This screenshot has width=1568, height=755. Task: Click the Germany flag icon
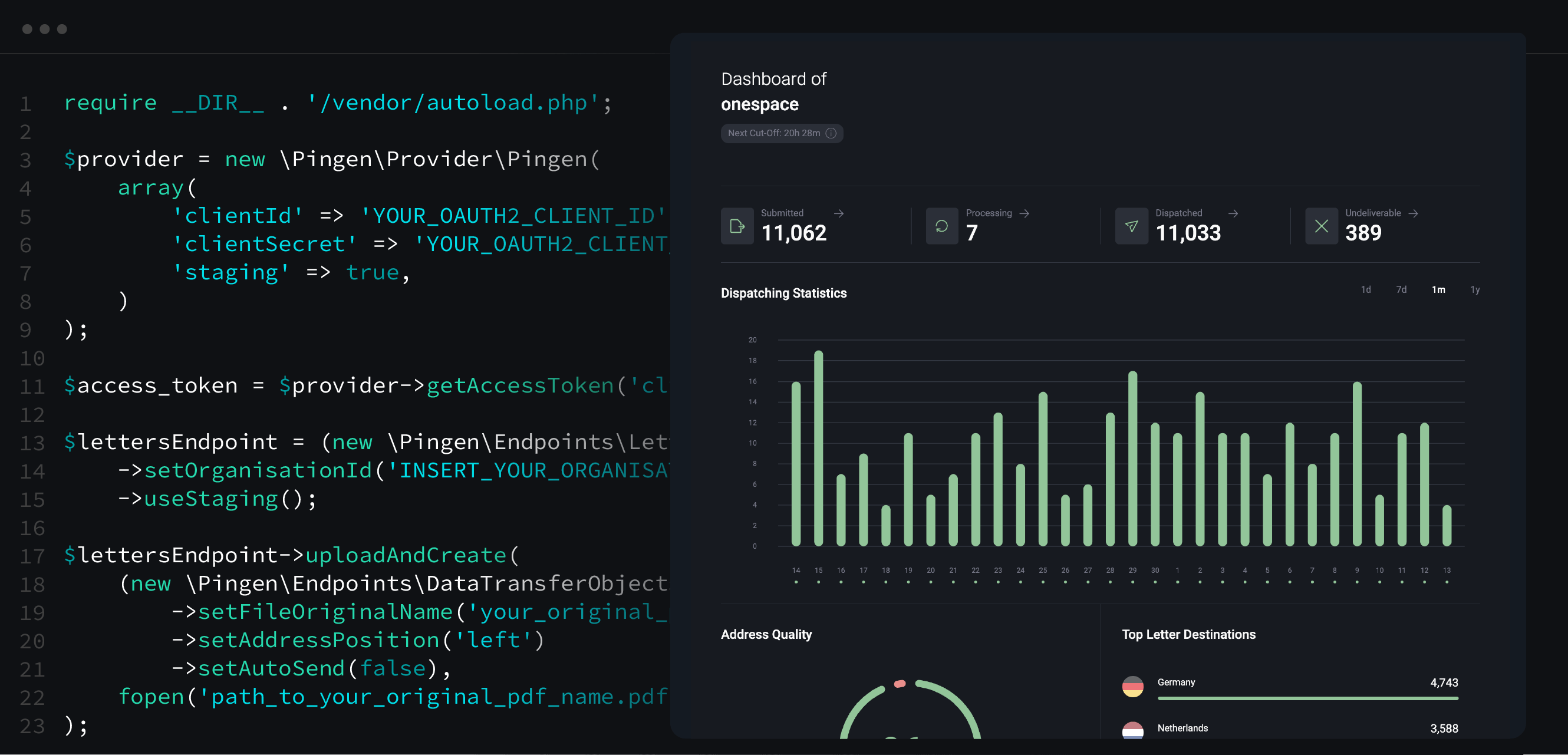[1134, 685]
